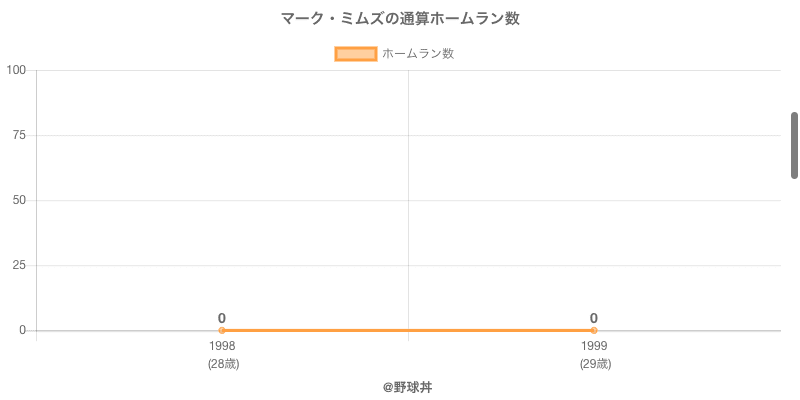Click the 1998 data point marker
Image resolution: width=800 pixels, height=400 pixels.
click(222, 330)
